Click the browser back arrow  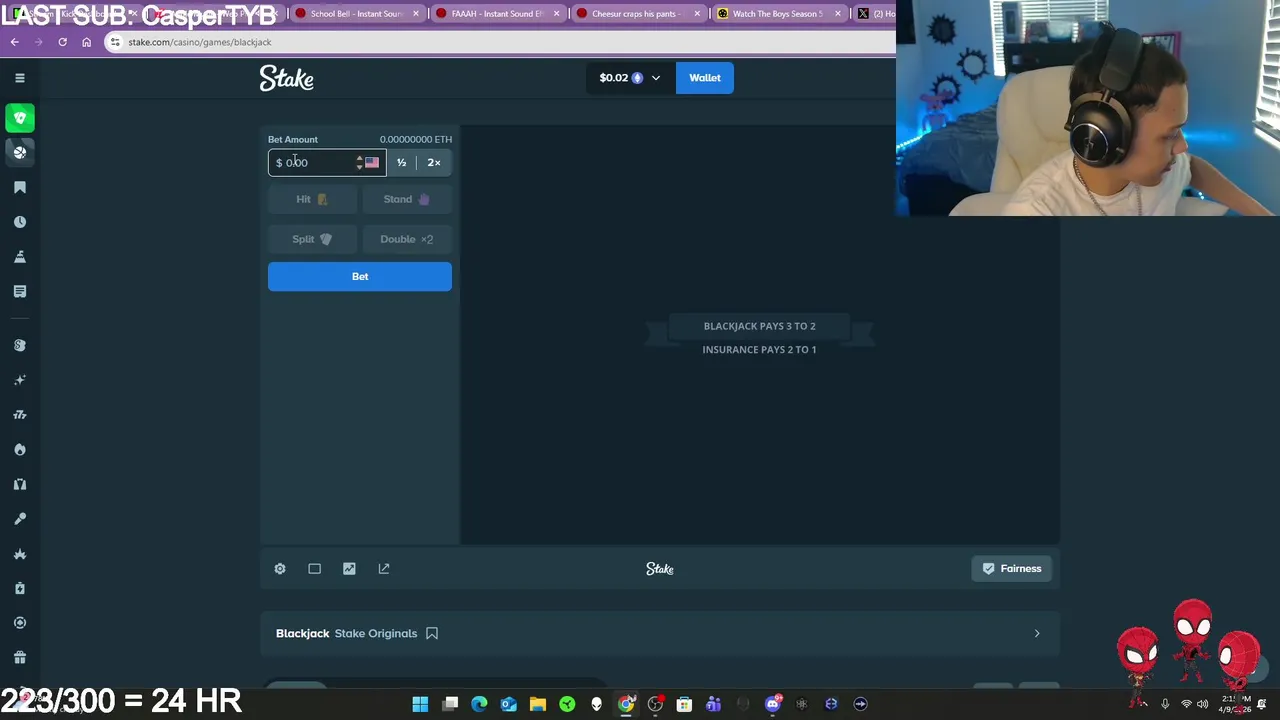click(x=14, y=42)
